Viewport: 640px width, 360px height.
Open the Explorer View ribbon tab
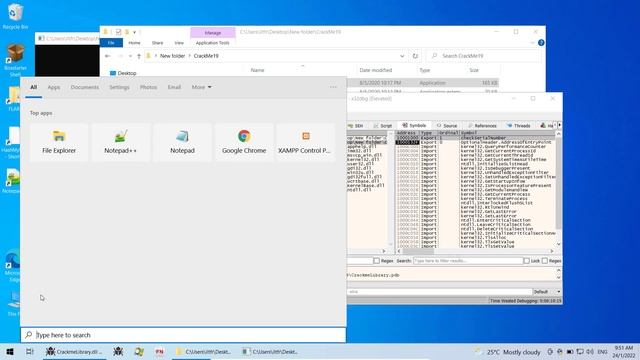179,43
